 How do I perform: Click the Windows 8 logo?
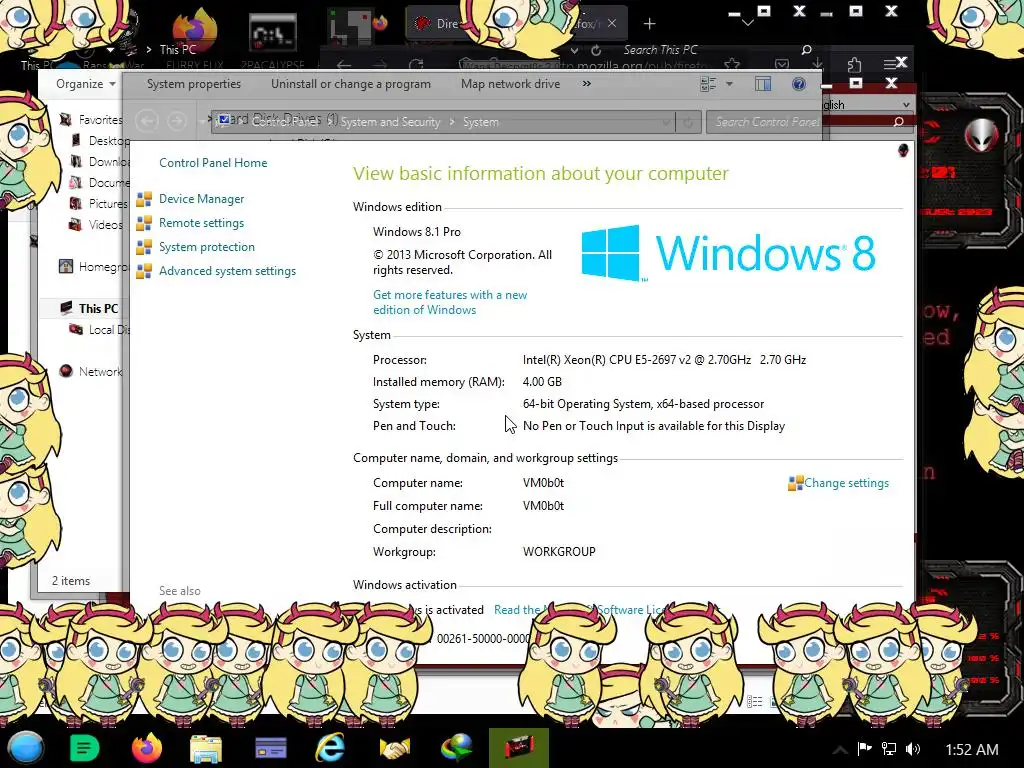click(728, 253)
